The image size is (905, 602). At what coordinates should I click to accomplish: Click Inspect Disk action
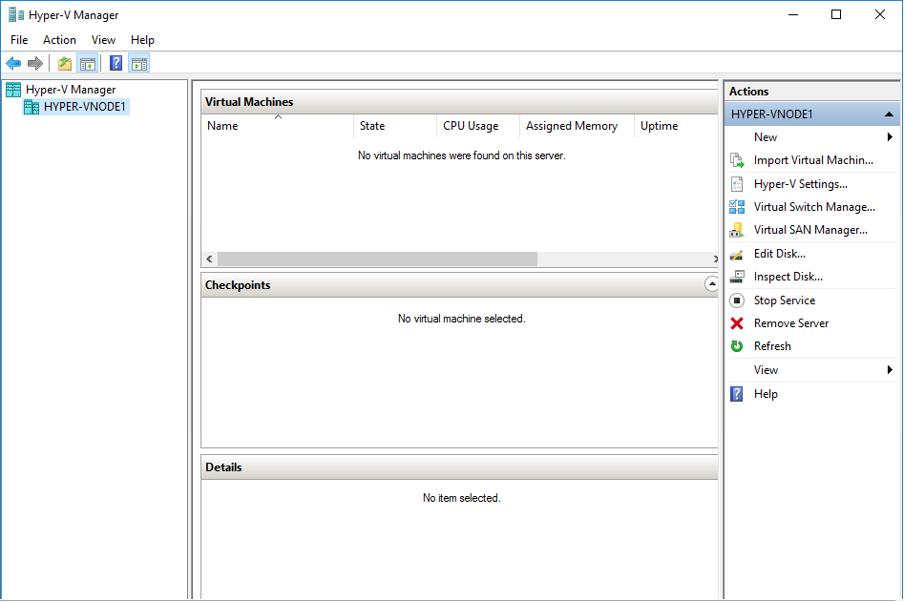pos(788,277)
